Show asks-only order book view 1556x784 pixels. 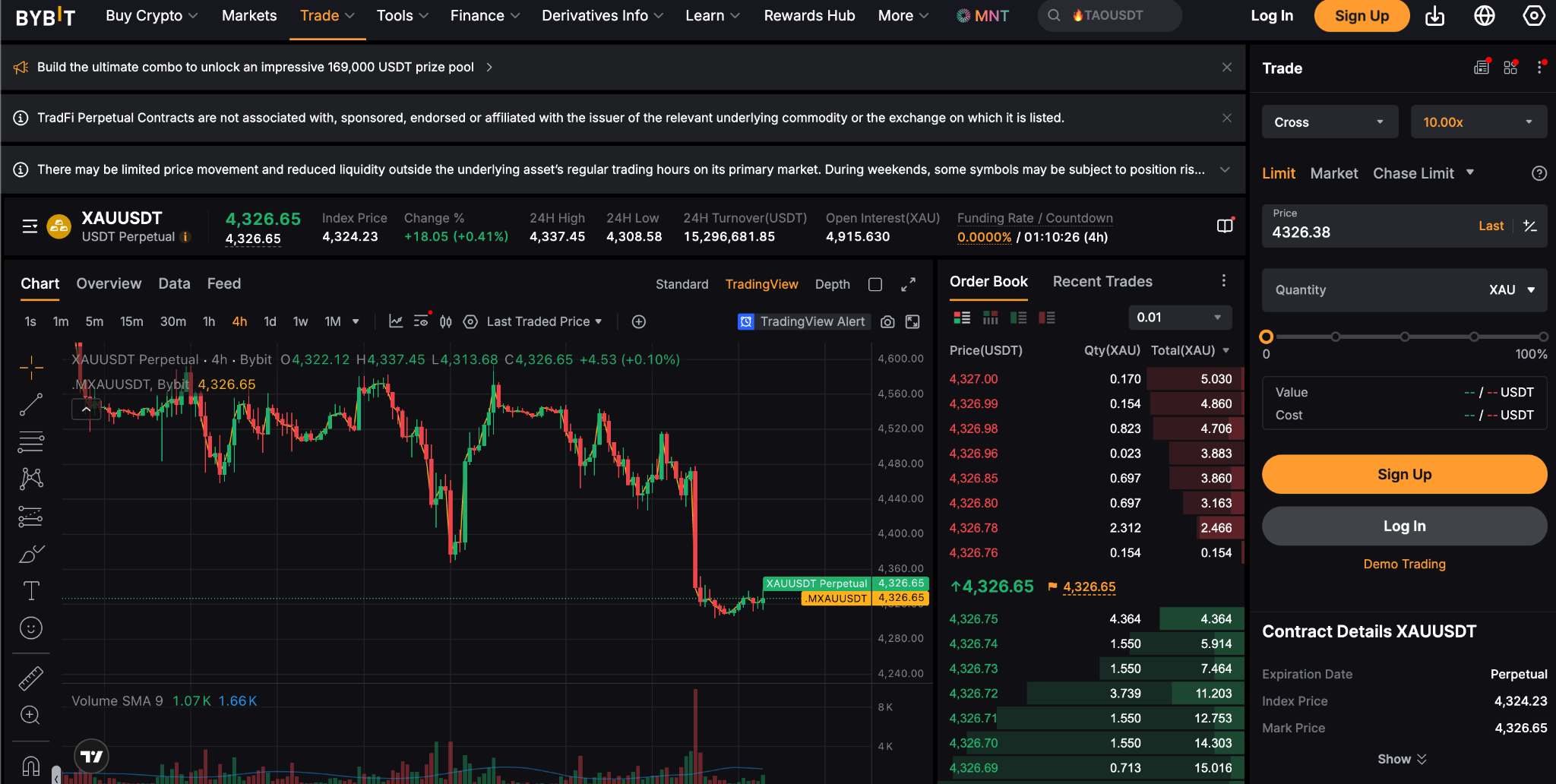pyautogui.click(x=1047, y=318)
